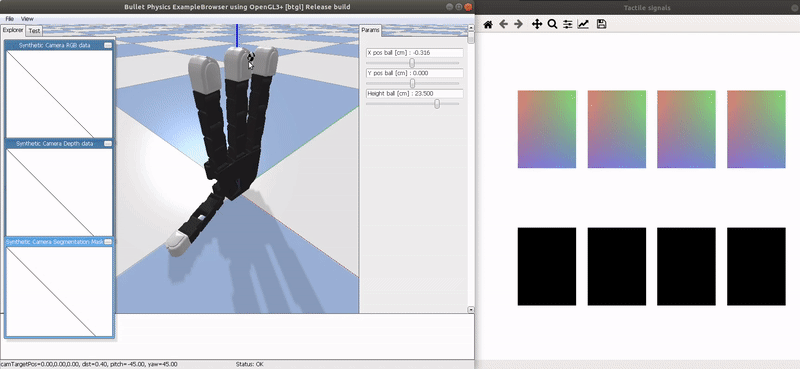
Task: Go back to previous view arrow
Action: [504, 24]
